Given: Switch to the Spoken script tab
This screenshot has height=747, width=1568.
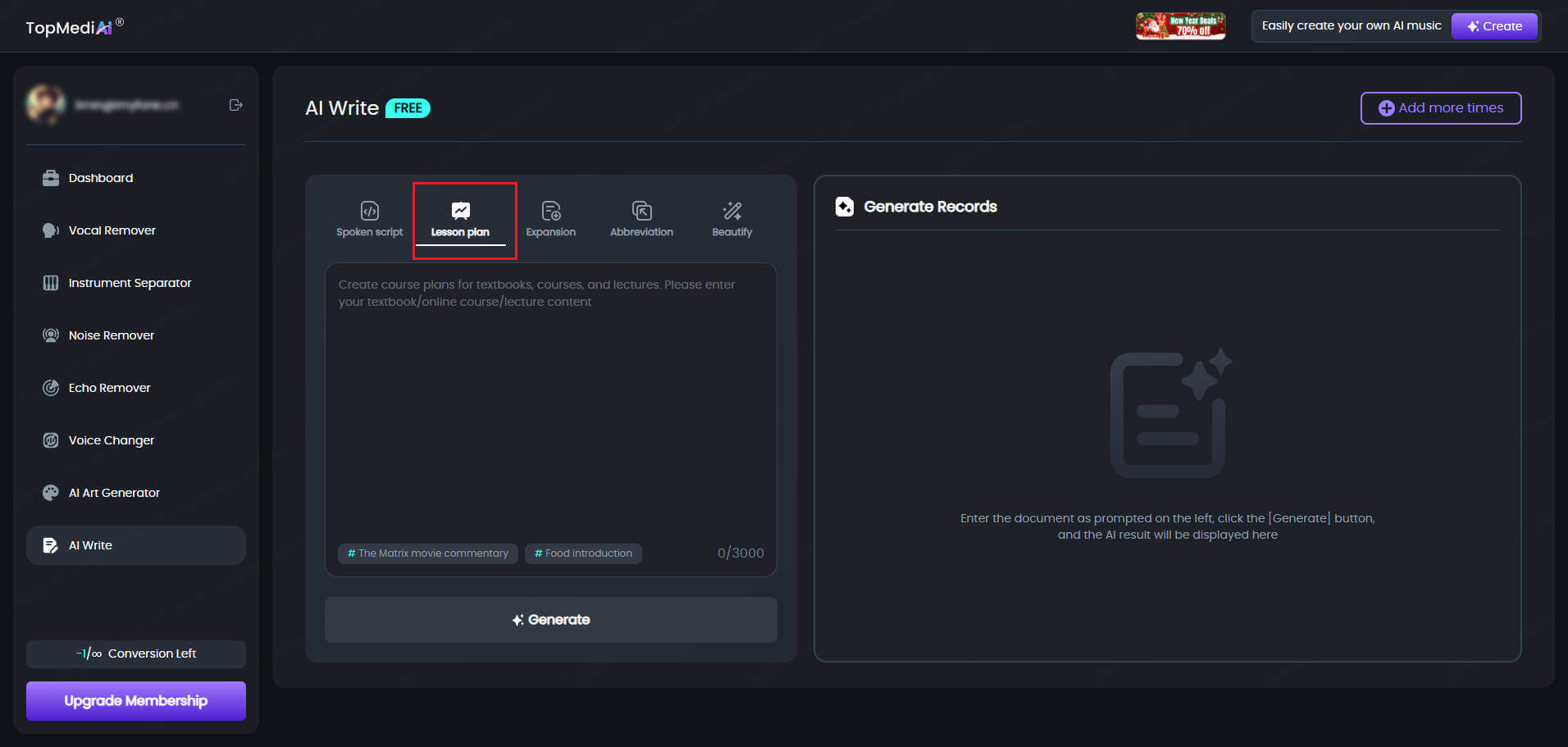Looking at the screenshot, I should point(370,220).
